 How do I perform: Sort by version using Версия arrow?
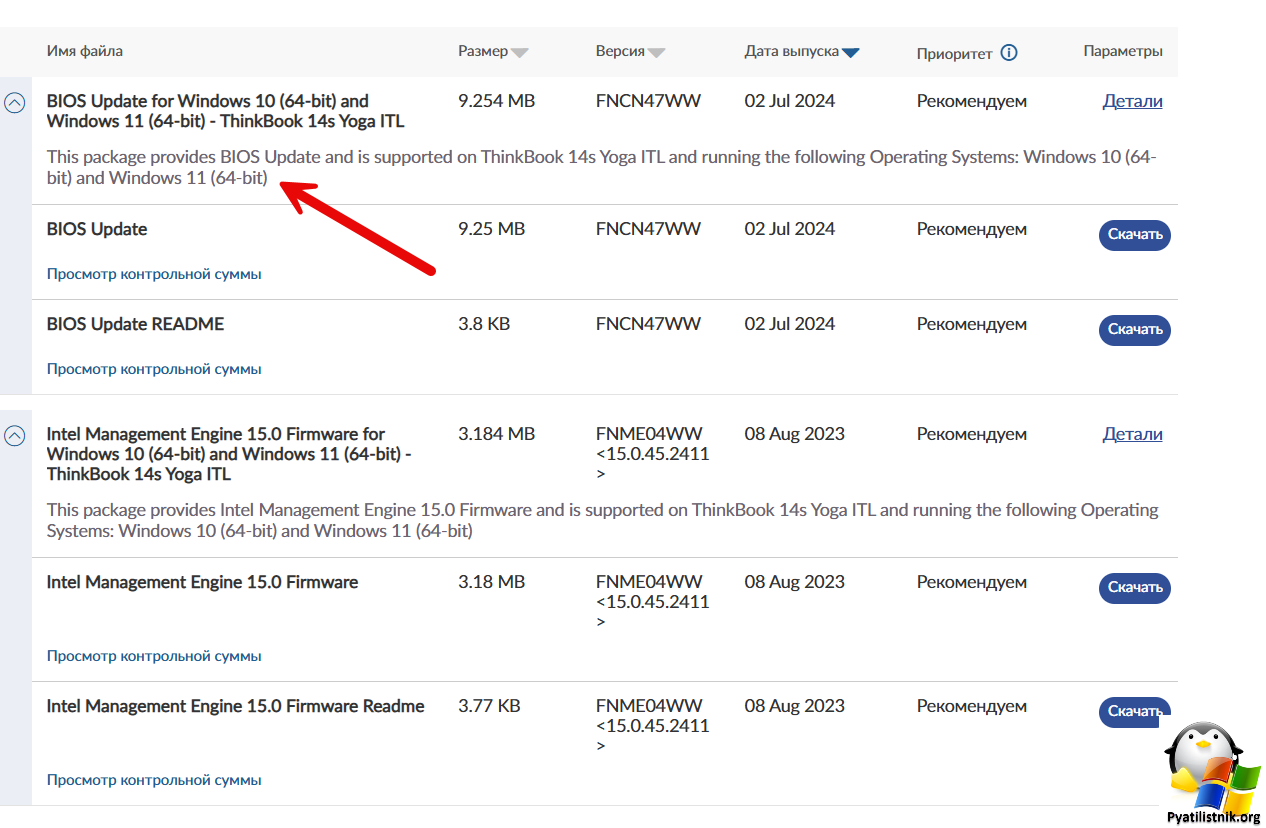(x=656, y=53)
